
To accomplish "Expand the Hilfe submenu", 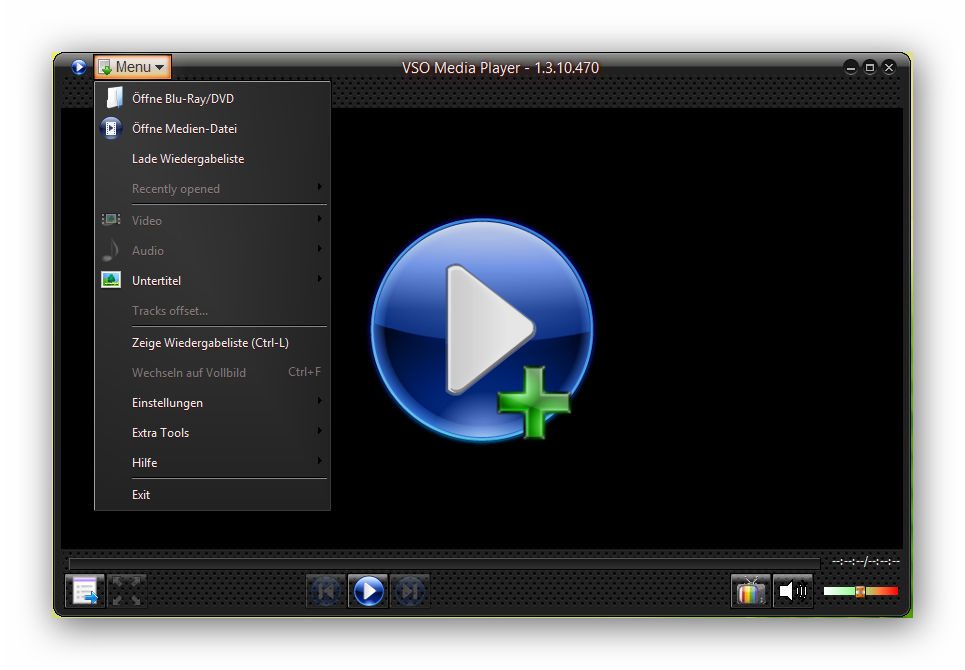I will (212, 463).
